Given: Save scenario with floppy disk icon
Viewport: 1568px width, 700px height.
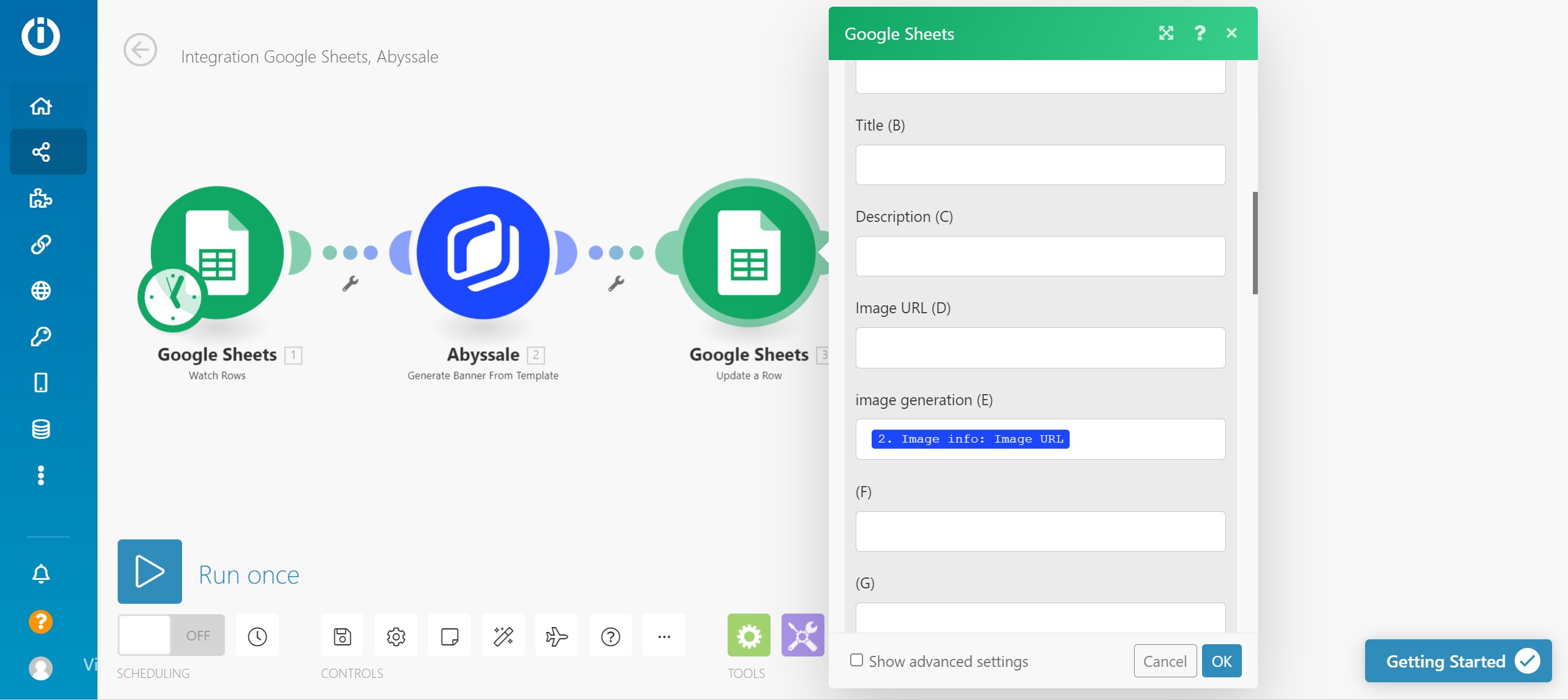Looking at the screenshot, I should click(x=342, y=636).
